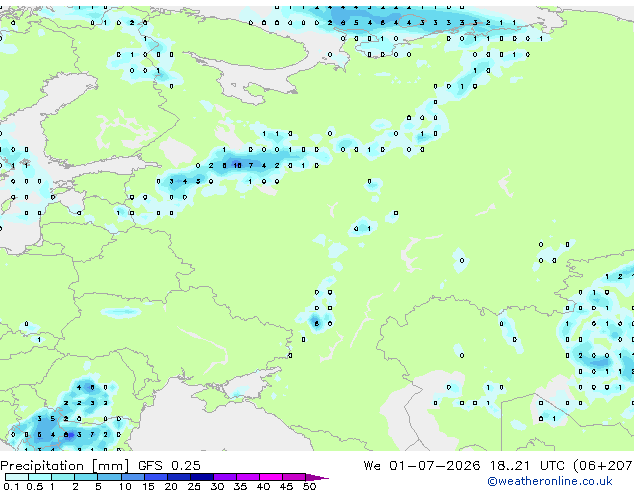Click the 'GFS 0.25' model label
Image resolution: width=634 pixels, height=490 pixels.
click(169, 466)
